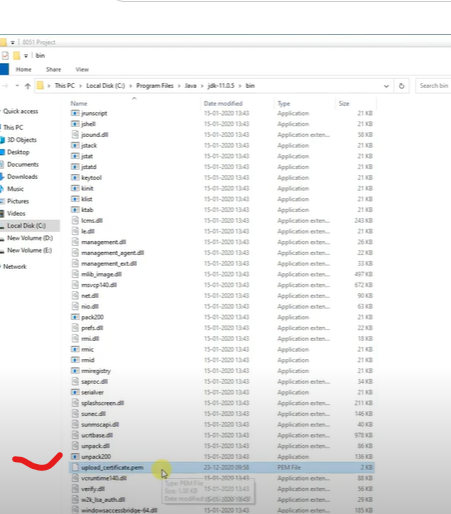This screenshot has height=514, width=451.
Task: Select msvcp140.dll file name
Action: [x=99, y=285]
